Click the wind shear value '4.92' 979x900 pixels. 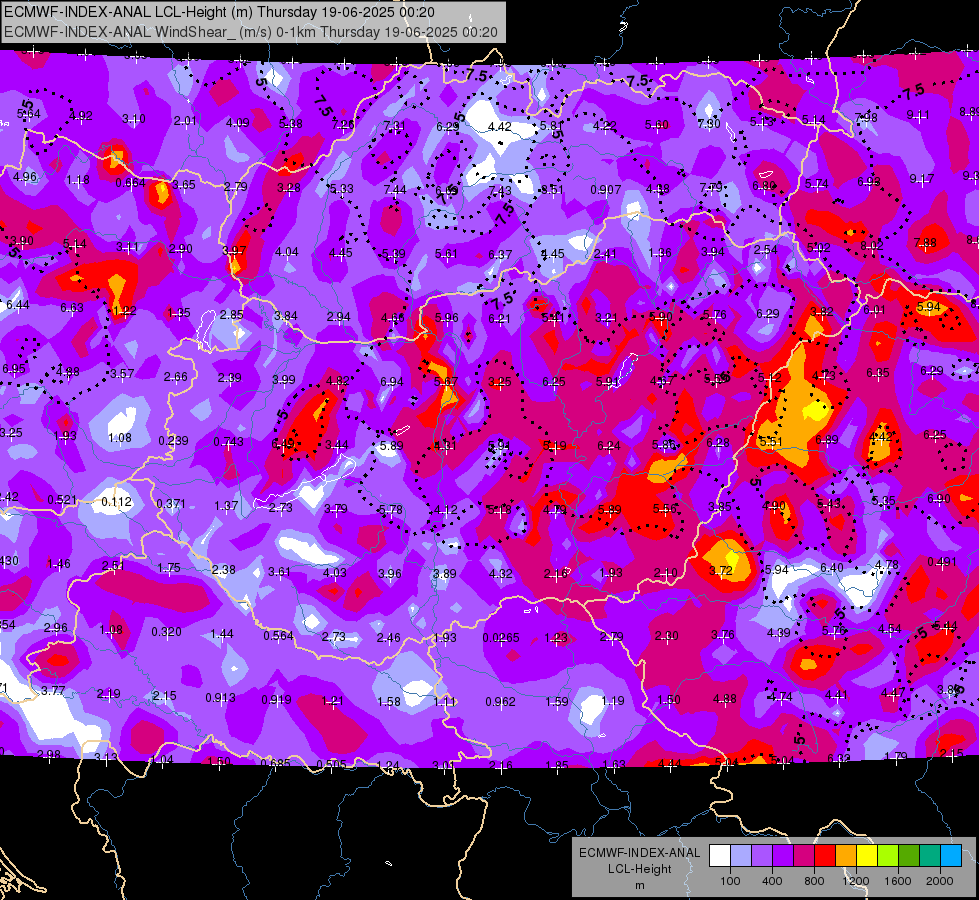pos(81,115)
